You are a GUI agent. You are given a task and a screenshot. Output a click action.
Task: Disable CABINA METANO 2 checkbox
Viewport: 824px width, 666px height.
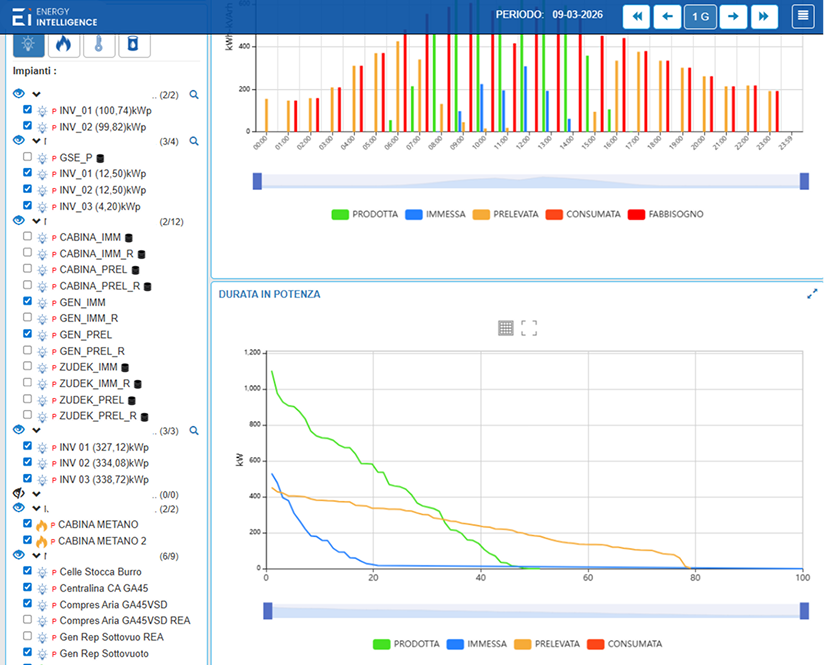point(28,541)
